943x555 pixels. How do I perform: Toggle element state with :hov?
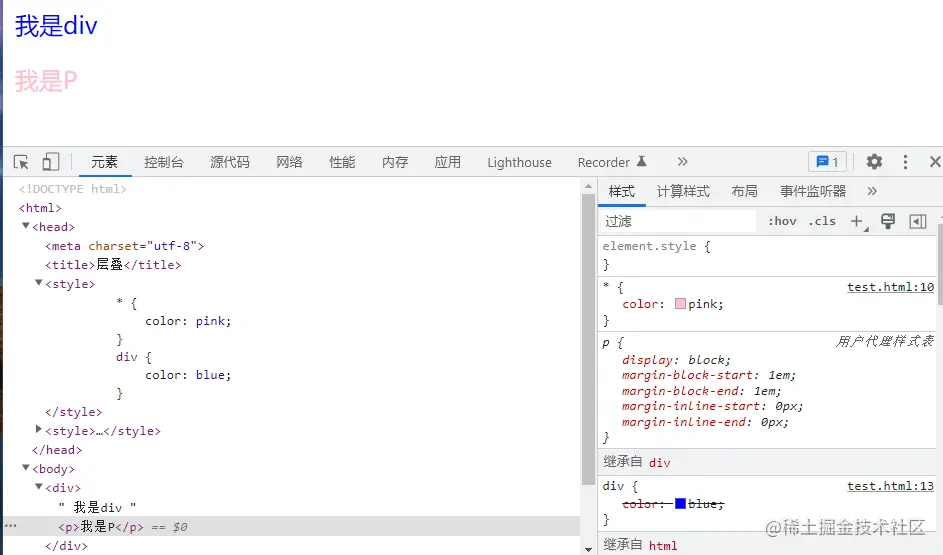[782, 221]
